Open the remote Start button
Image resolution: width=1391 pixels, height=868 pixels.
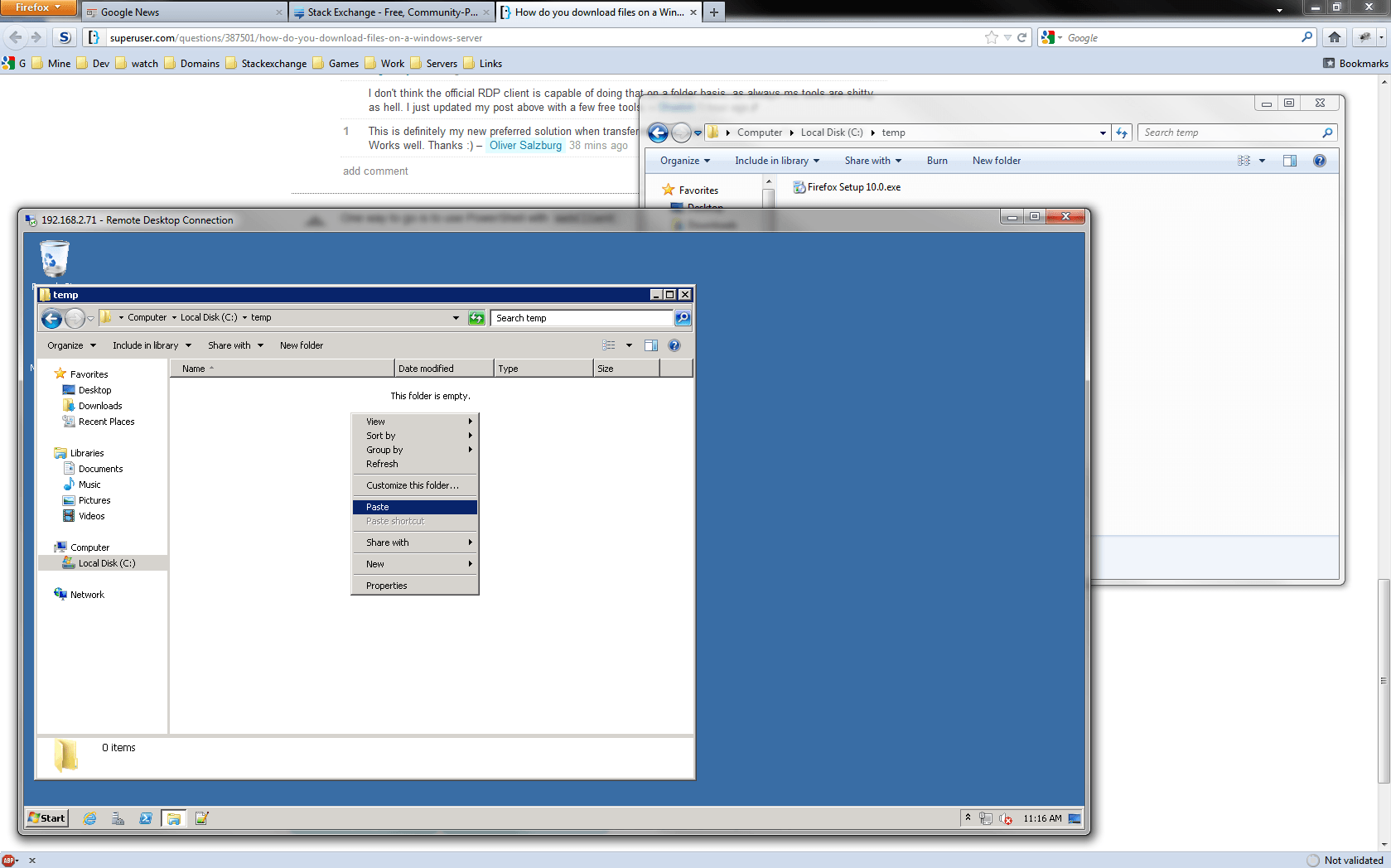tap(47, 818)
